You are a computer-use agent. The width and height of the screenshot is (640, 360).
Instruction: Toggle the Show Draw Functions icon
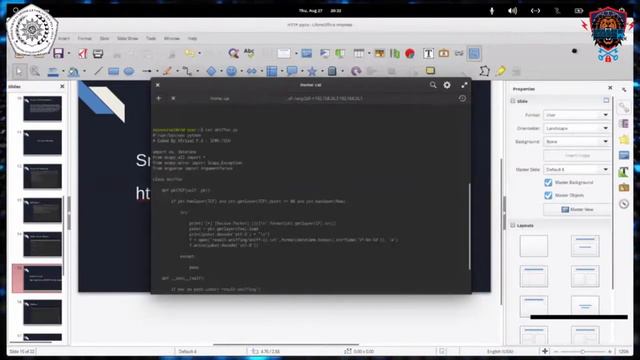[474, 53]
